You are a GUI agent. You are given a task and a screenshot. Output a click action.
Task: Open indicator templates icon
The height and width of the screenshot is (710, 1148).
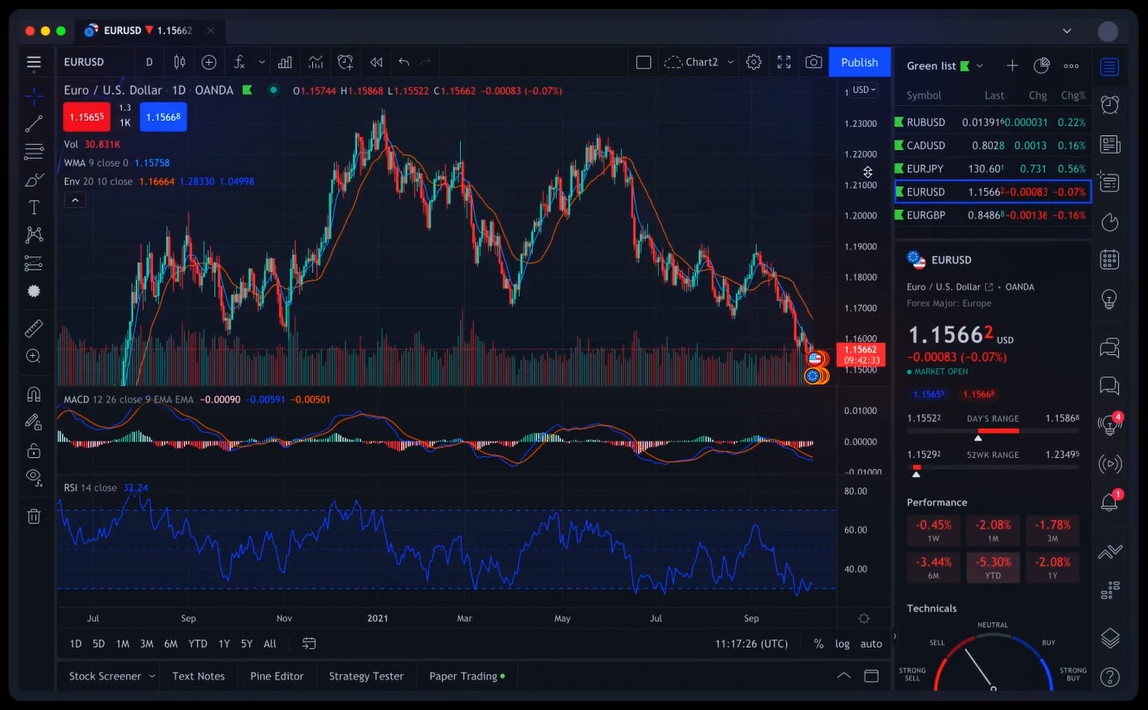pos(316,62)
